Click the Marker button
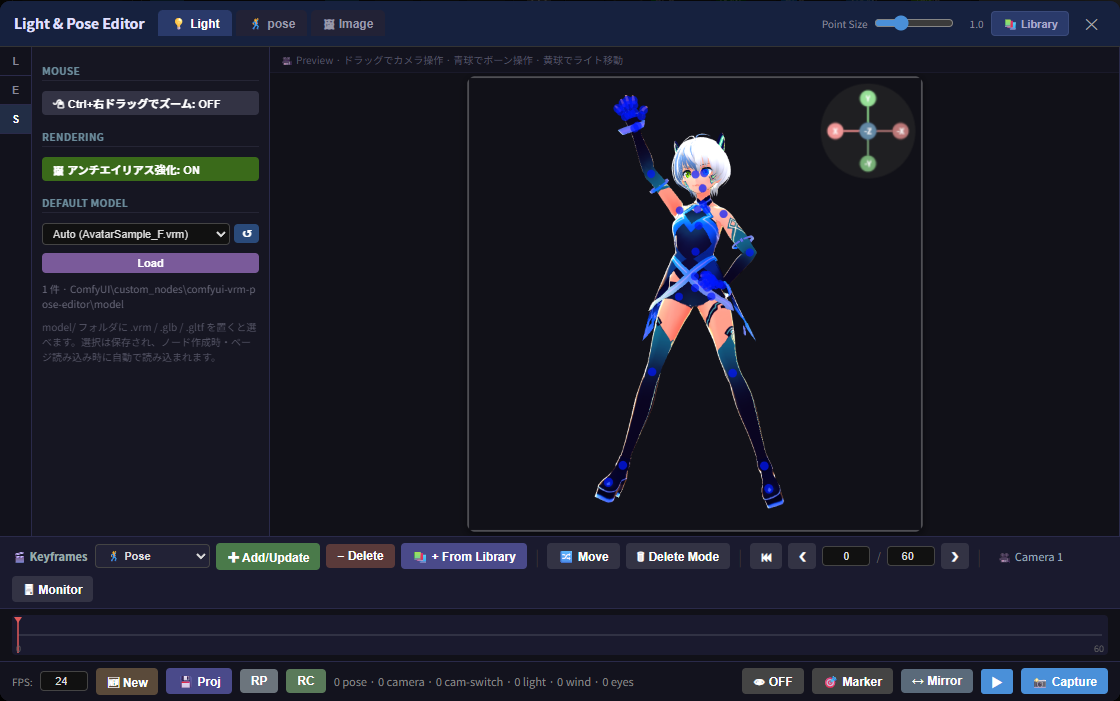Viewport: 1120px width, 701px height. pos(853,682)
